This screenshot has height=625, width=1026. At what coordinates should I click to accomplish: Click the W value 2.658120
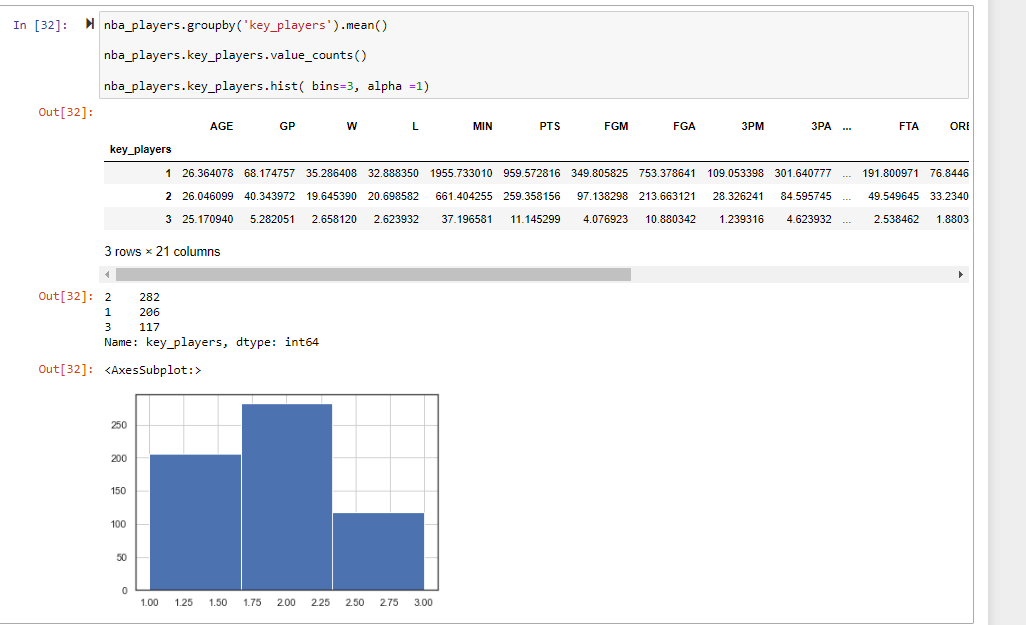click(x=334, y=219)
